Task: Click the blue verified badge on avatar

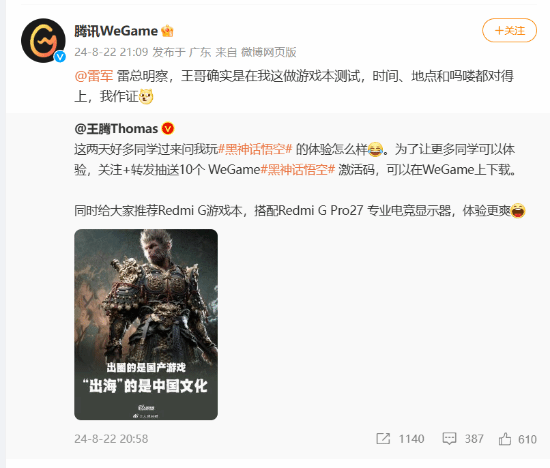Action: (x=60, y=56)
